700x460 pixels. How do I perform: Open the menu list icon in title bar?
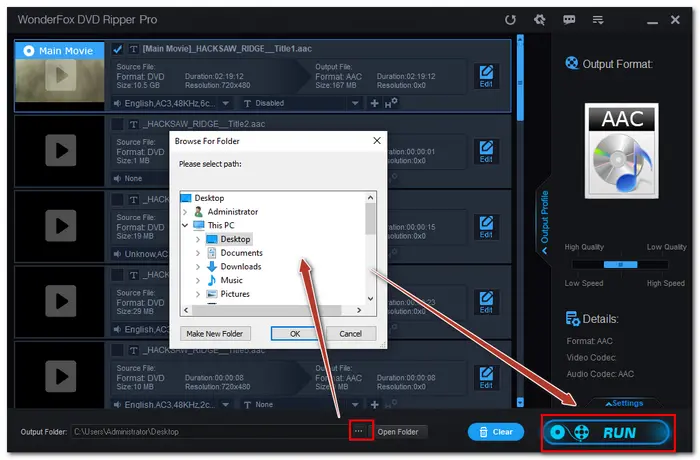pyautogui.click(x=598, y=20)
